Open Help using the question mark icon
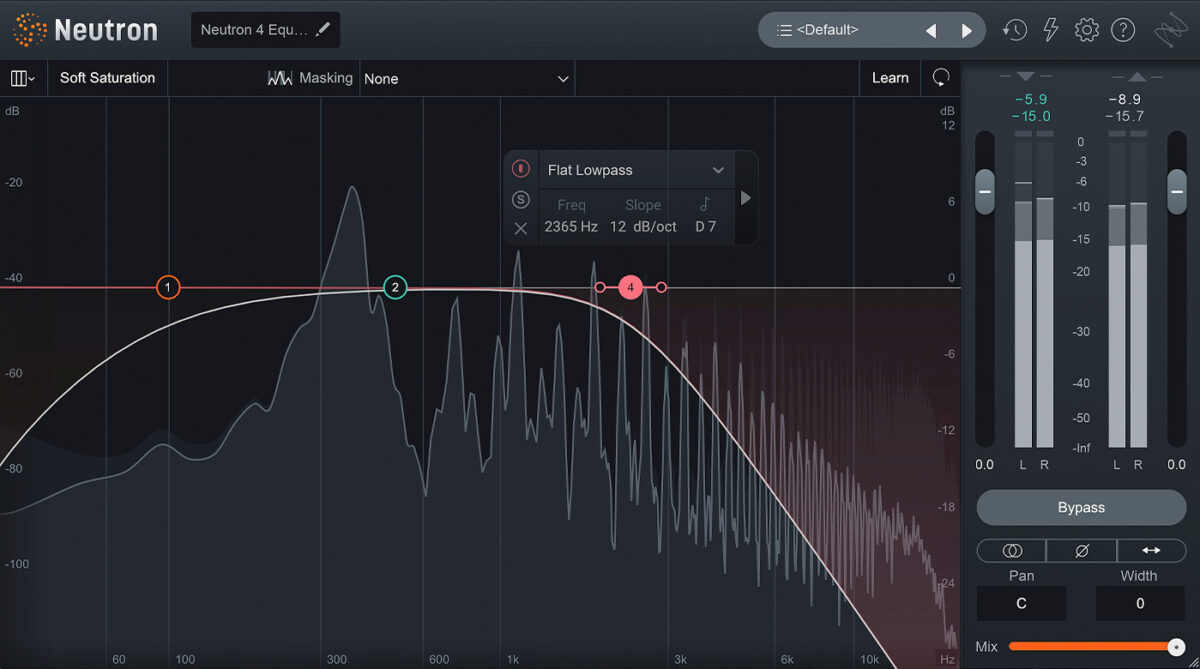The height and width of the screenshot is (669, 1200). [x=1123, y=30]
